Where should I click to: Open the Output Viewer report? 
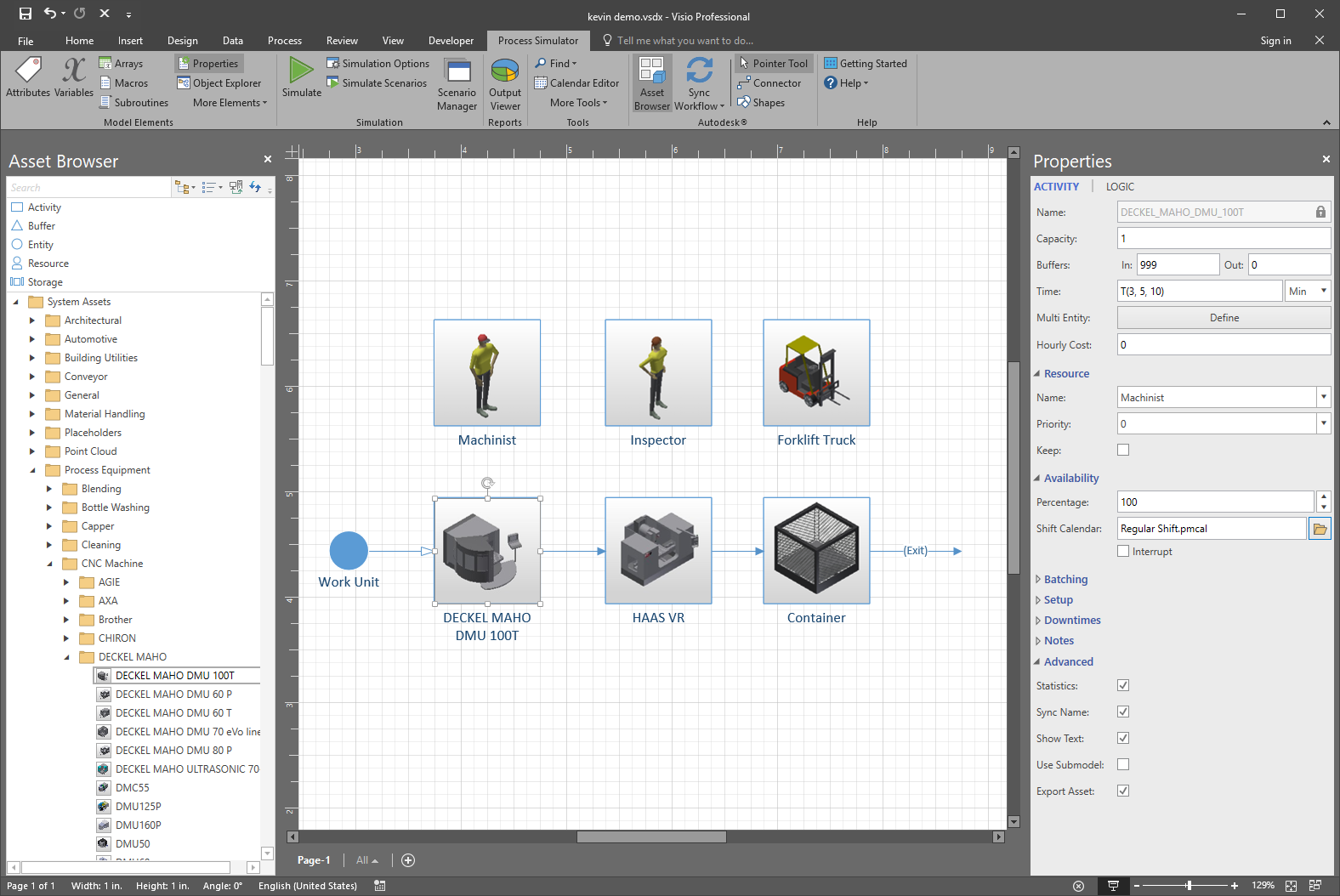point(505,84)
